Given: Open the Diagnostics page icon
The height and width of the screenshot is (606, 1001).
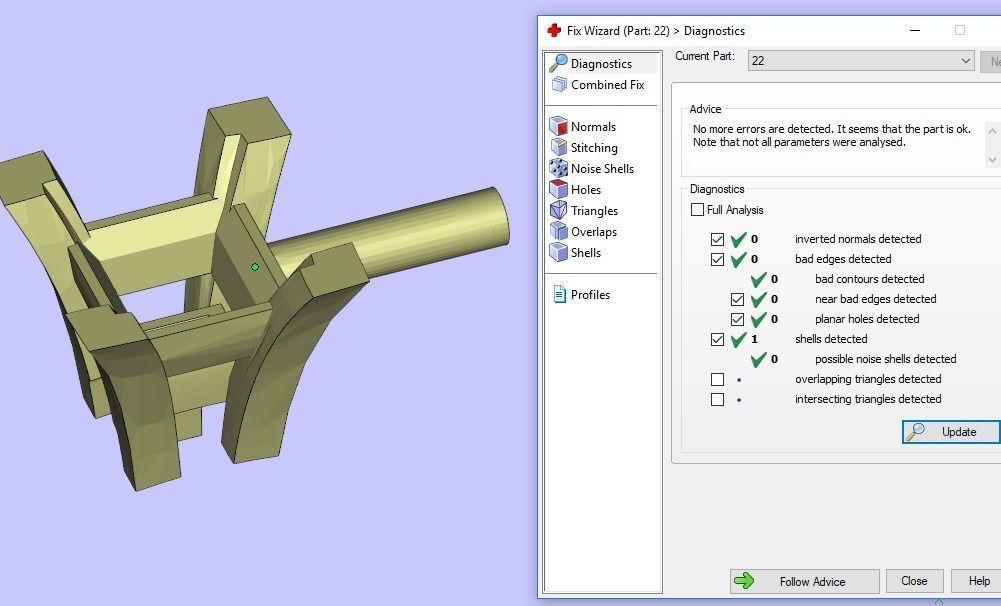Looking at the screenshot, I should [559, 63].
